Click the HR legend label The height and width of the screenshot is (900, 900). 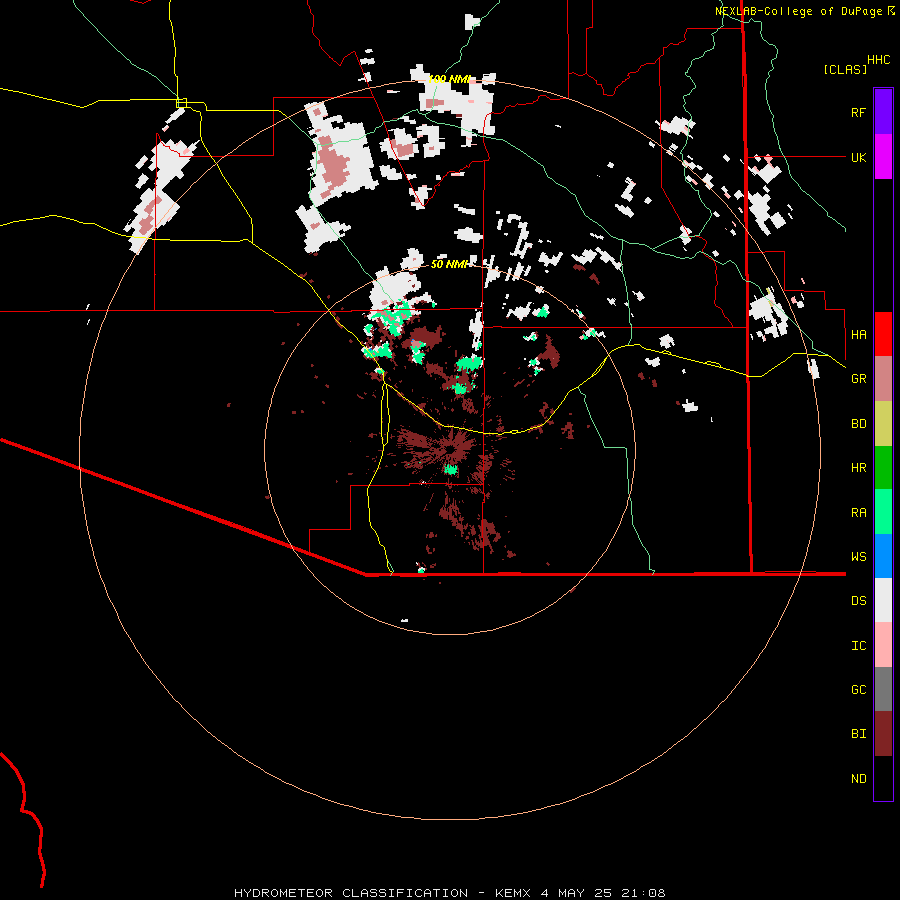click(x=858, y=468)
